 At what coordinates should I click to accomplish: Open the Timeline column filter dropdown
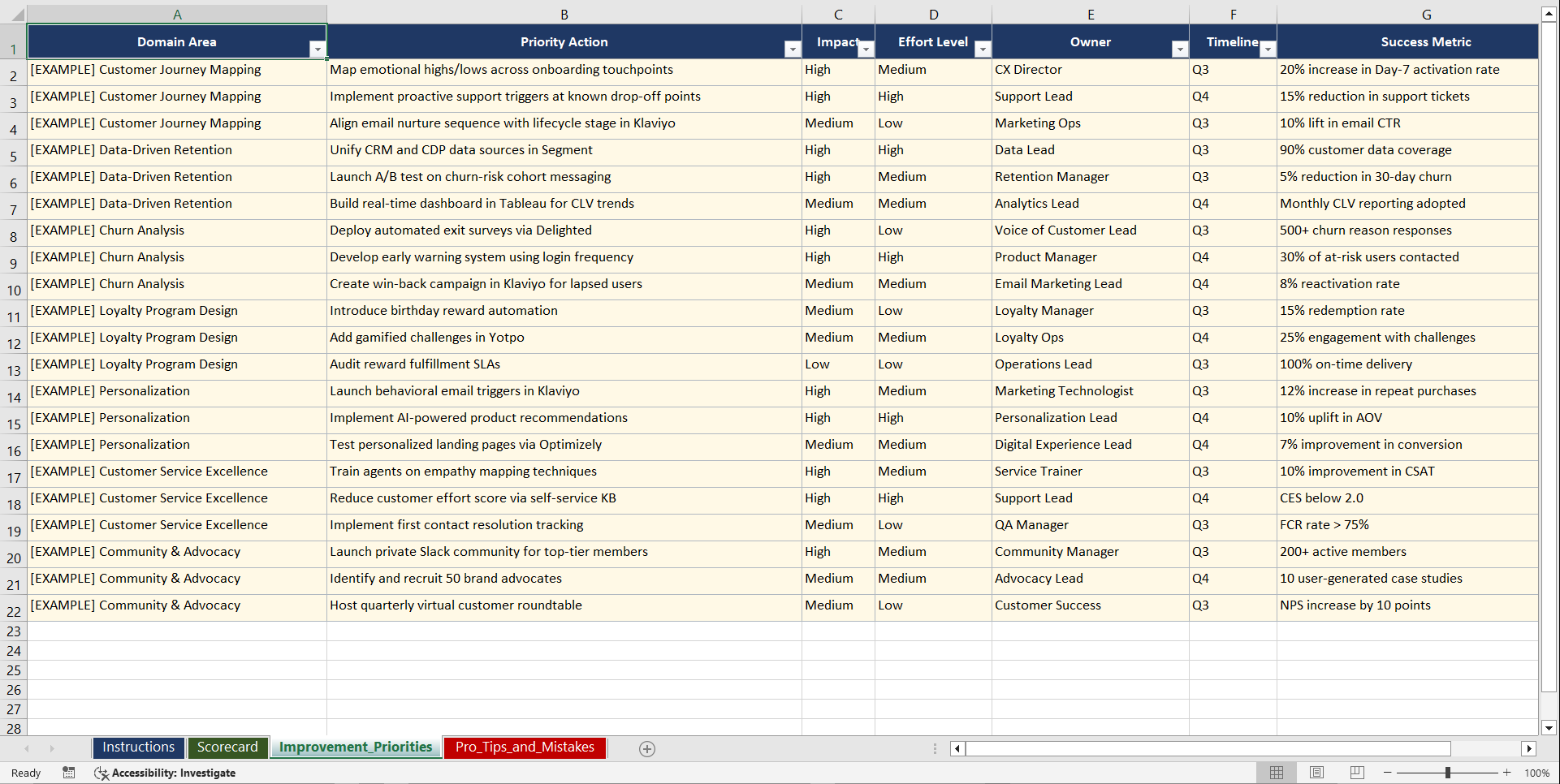(x=1268, y=49)
